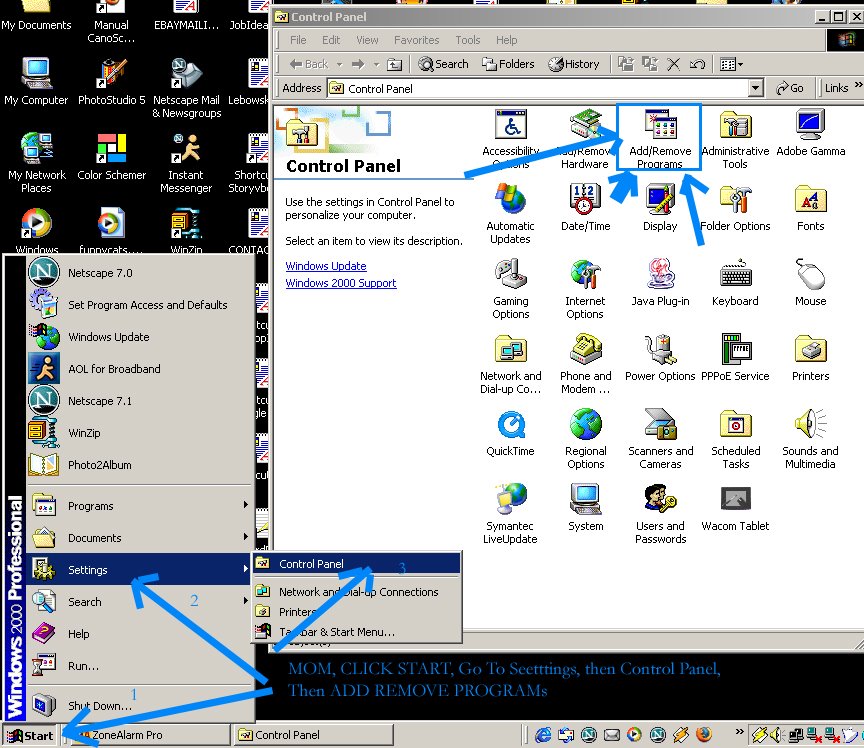Viewport: 864px width, 748px height.
Task: Open the Edit menu
Action: point(331,40)
